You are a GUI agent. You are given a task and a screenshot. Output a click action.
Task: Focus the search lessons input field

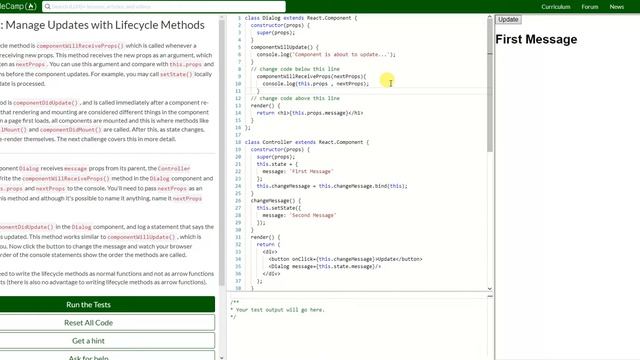tap(164, 7)
